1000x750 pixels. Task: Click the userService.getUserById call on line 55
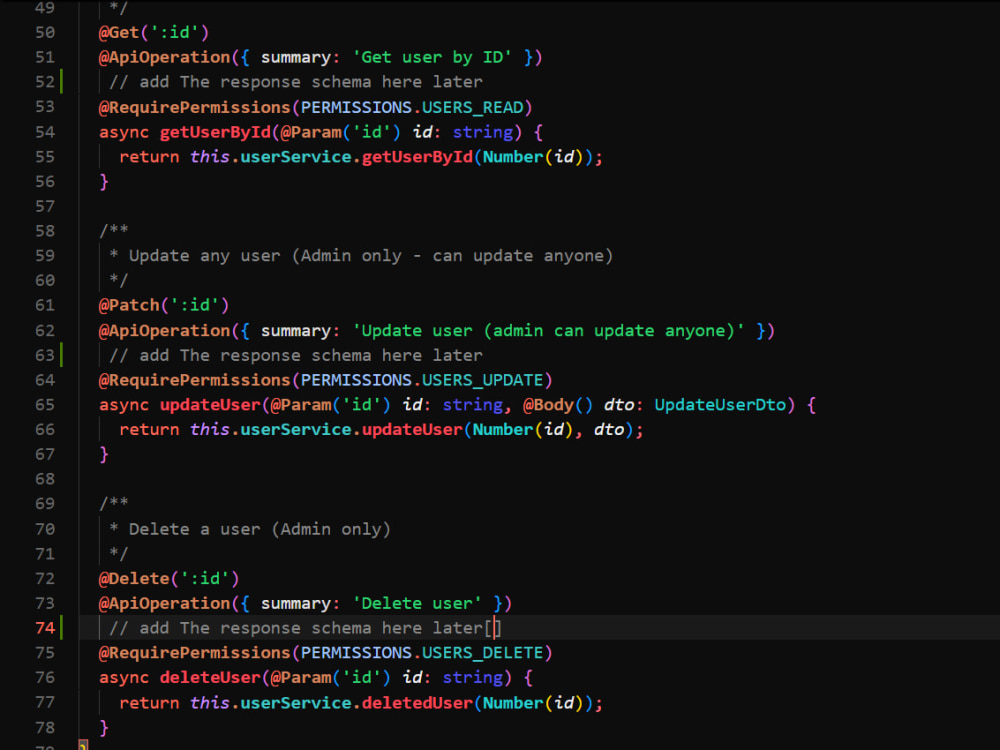click(357, 157)
